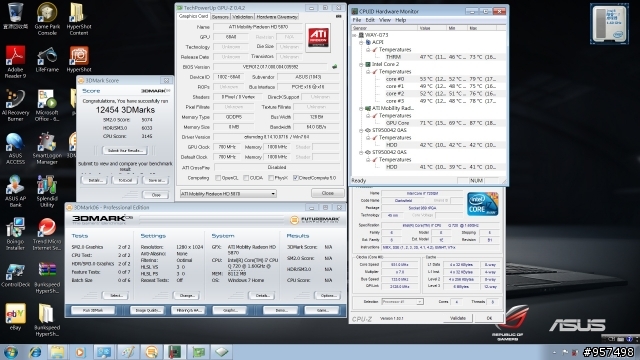Click the Intel CPU desktop gadget
Screen dimensions: 640x360
click(609, 23)
